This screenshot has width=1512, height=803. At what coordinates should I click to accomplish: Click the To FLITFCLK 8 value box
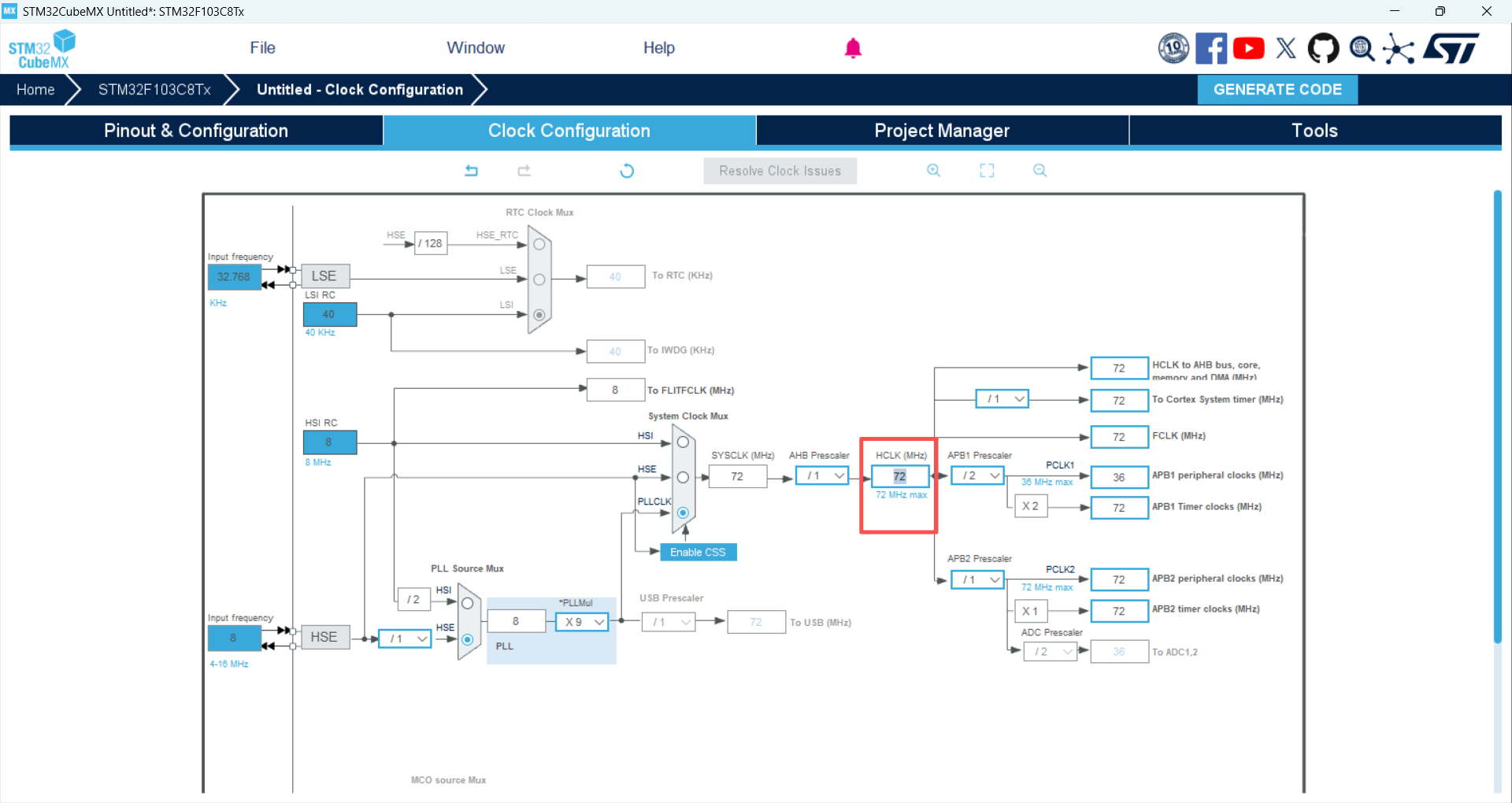tap(616, 390)
